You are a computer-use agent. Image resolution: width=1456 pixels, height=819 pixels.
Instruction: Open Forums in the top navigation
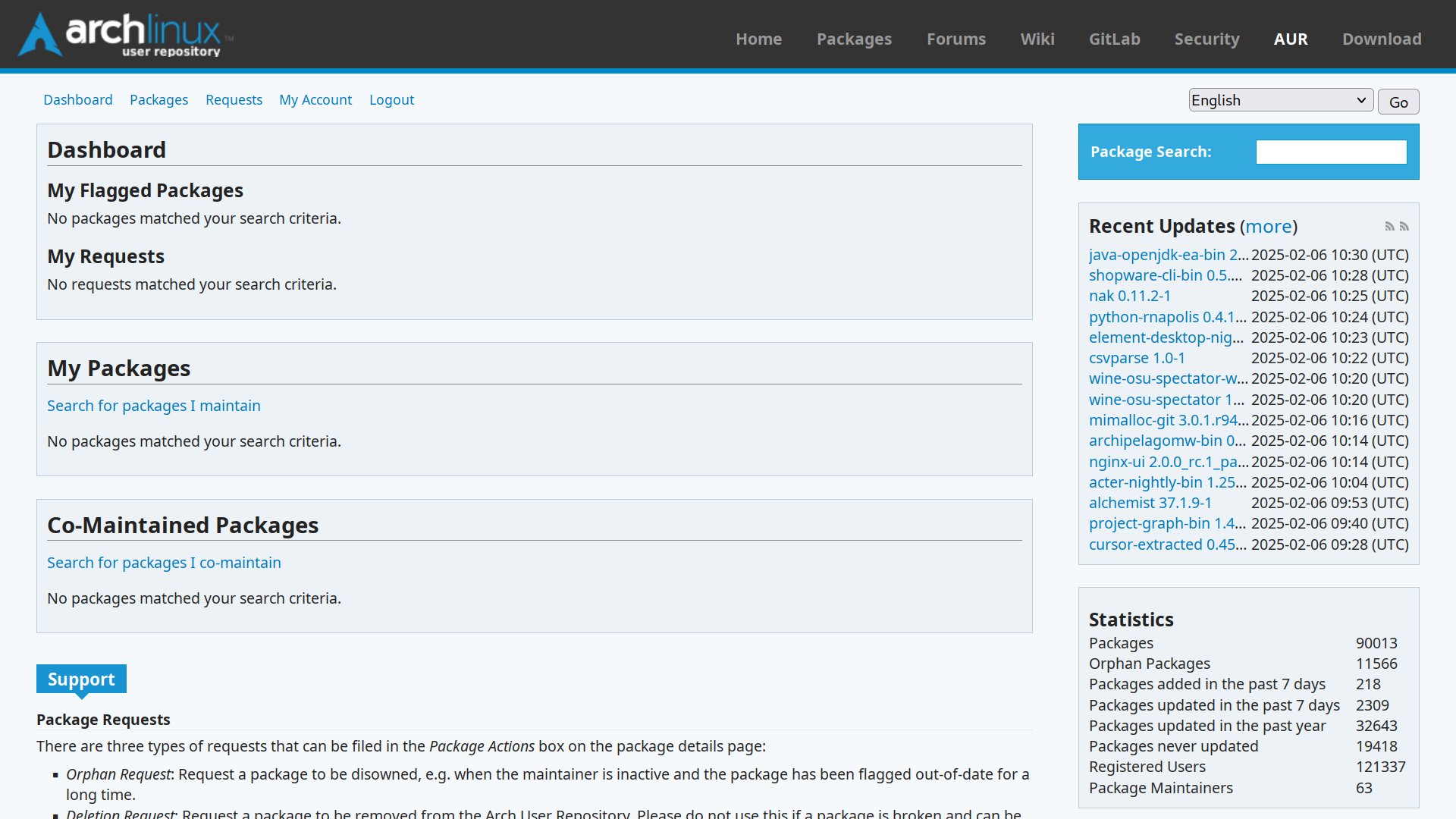click(956, 39)
